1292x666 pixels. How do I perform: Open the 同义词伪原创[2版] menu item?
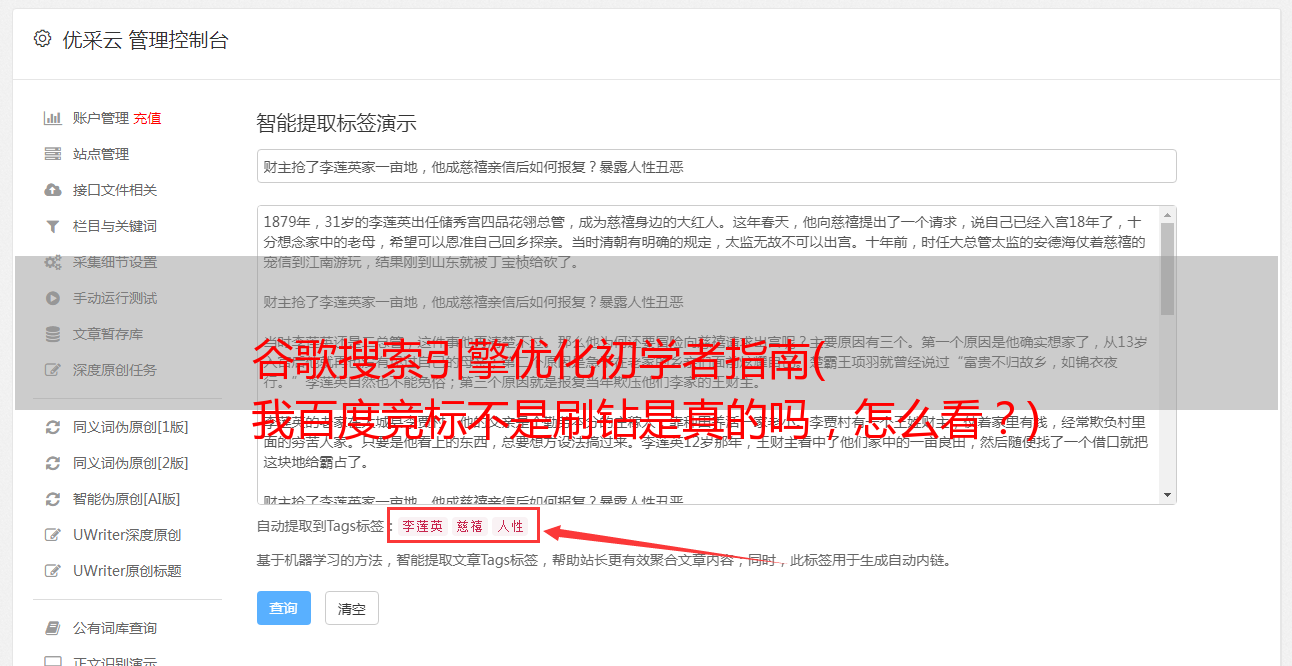(x=130, y=463)
